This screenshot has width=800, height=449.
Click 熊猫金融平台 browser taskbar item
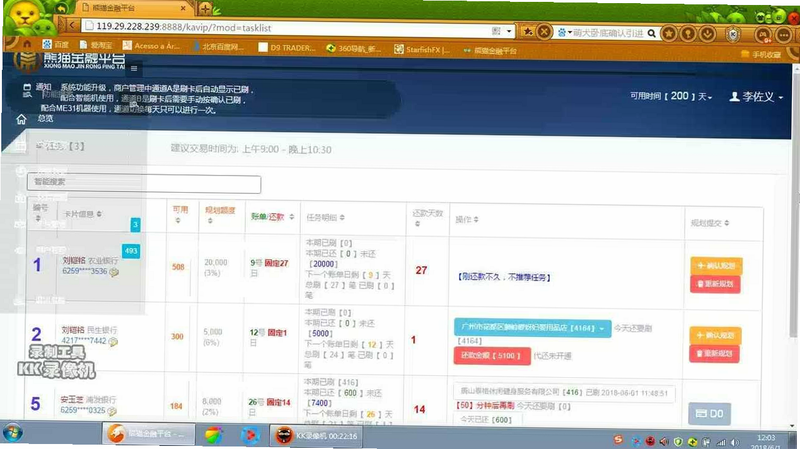(148, 434)
